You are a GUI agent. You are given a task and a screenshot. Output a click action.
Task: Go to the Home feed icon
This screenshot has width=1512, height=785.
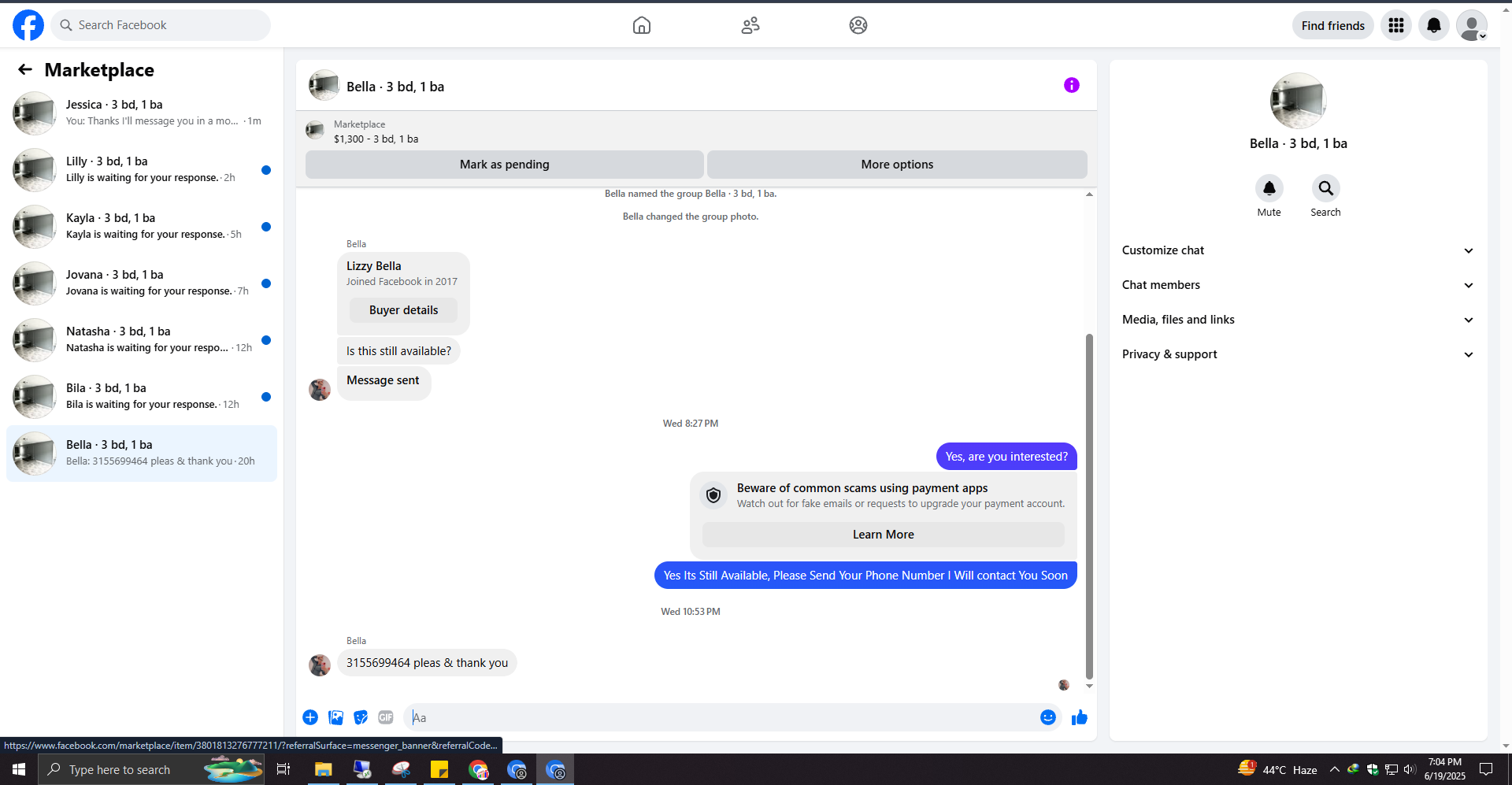point(642,25)
